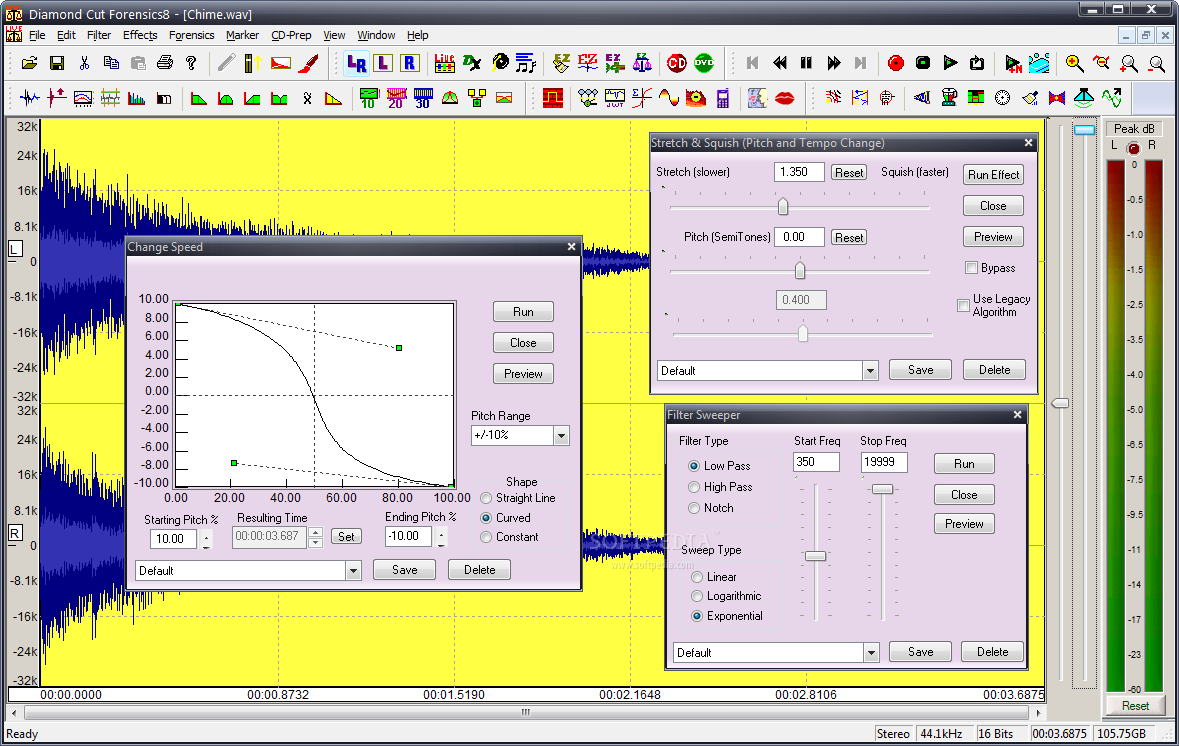Click the red CD icon
The image size is (1179, 746).
pyautogui.click(x=677, y=63)
